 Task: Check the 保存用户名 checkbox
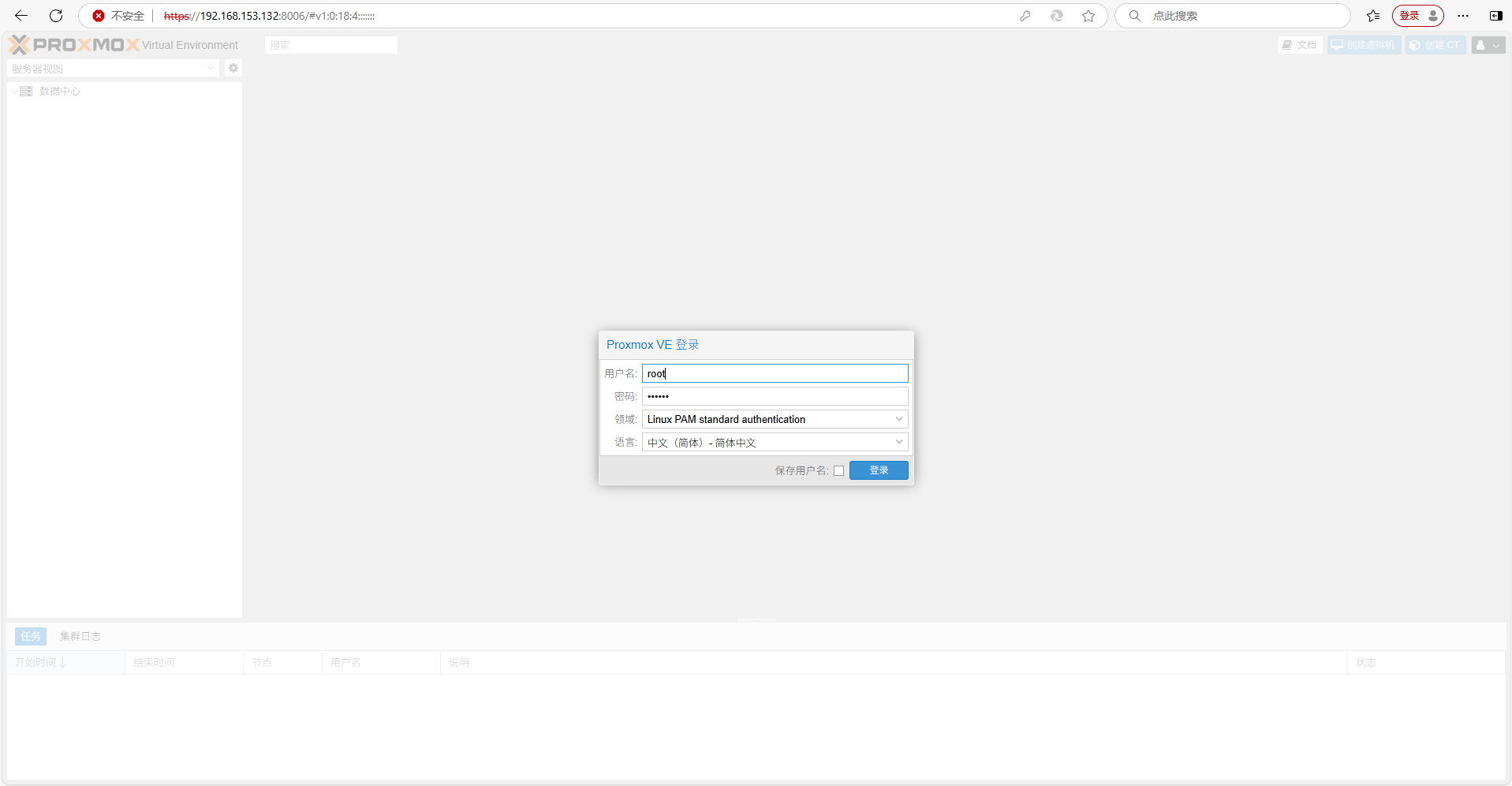coord(839,470)
